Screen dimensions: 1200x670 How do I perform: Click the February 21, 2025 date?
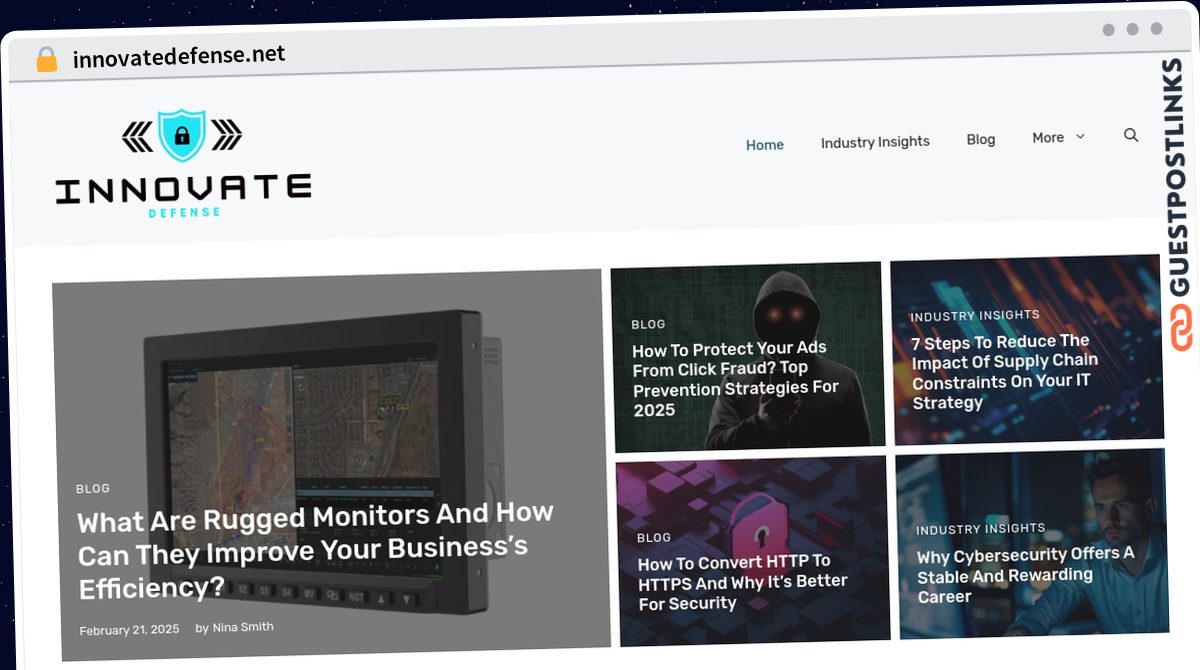(129, 630)
